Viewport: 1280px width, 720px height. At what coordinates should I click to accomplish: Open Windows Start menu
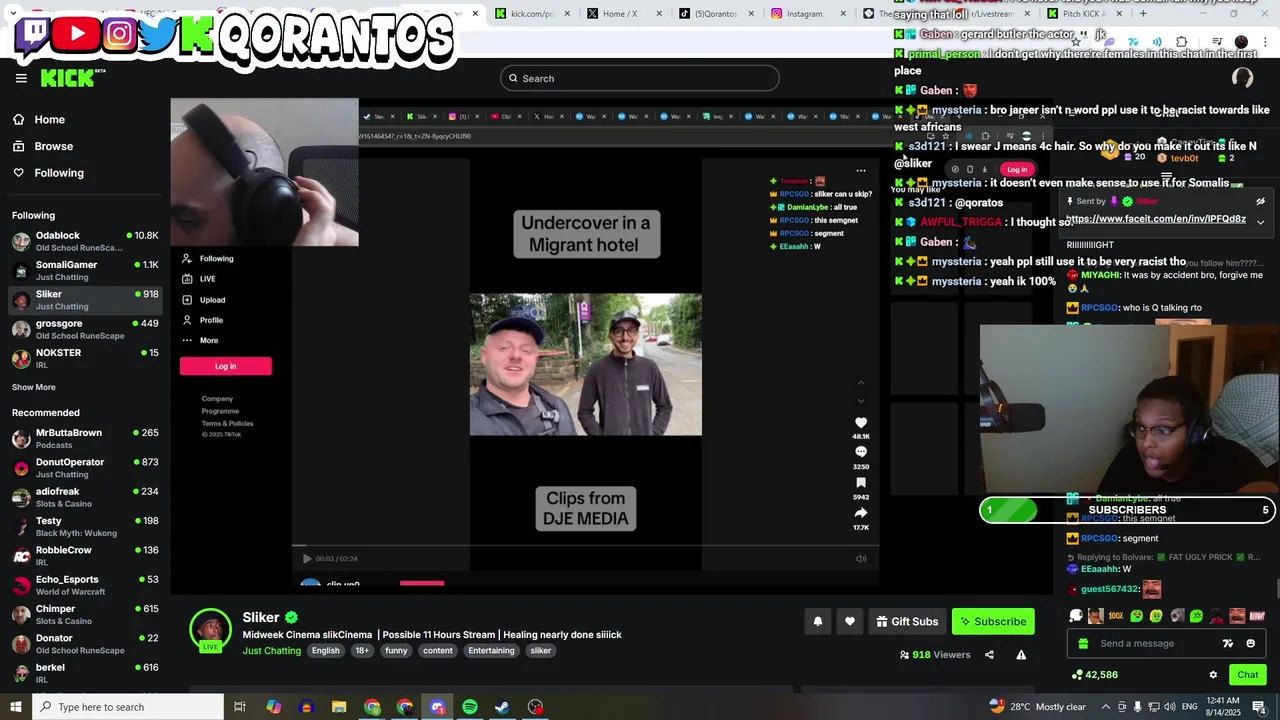coord(15,707)
